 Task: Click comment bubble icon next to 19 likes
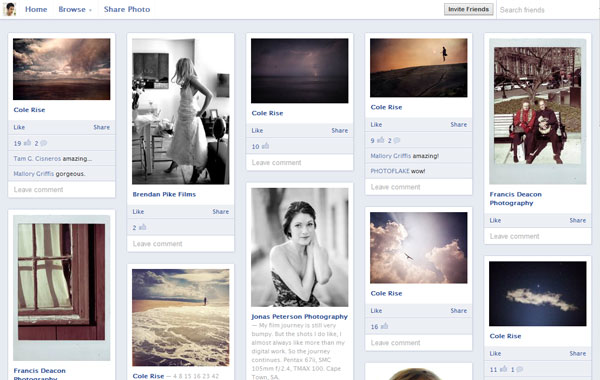[x=44, y=143]
